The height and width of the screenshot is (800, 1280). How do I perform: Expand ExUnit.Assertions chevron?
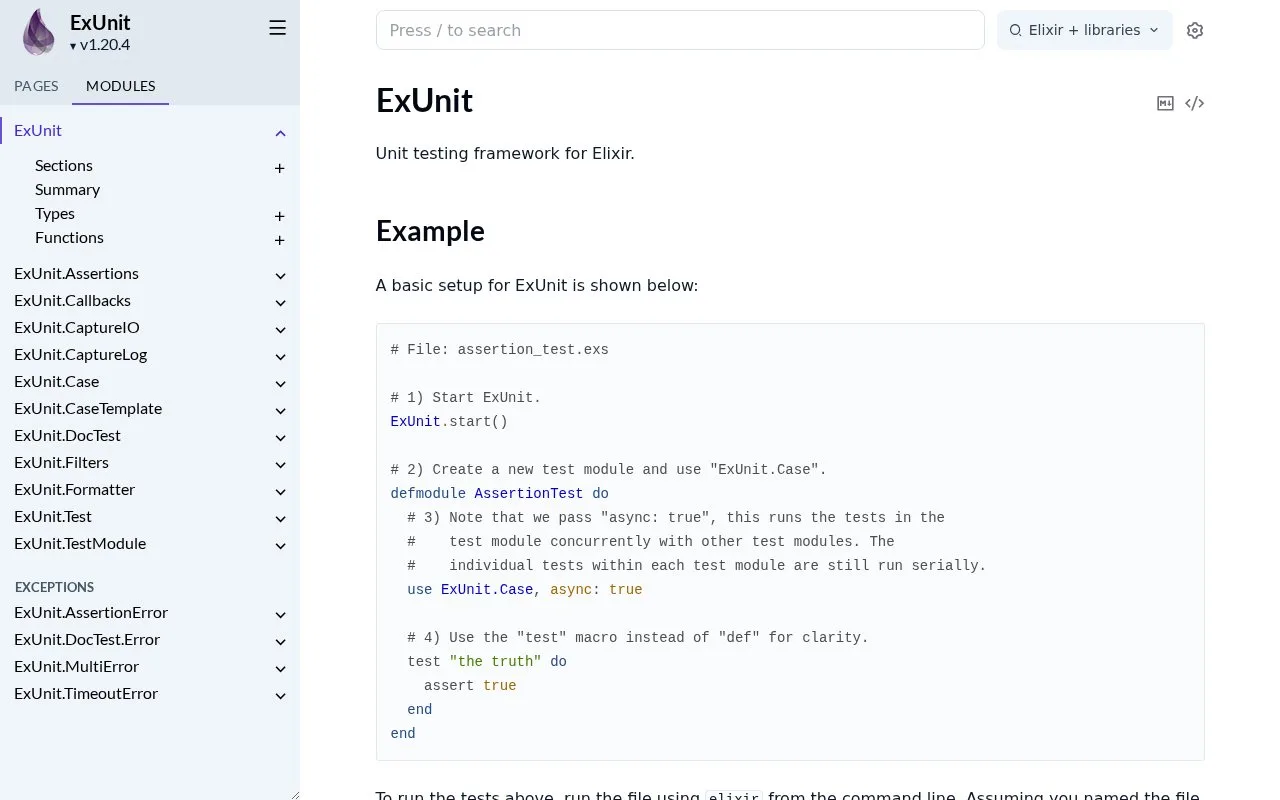point(280,276)
